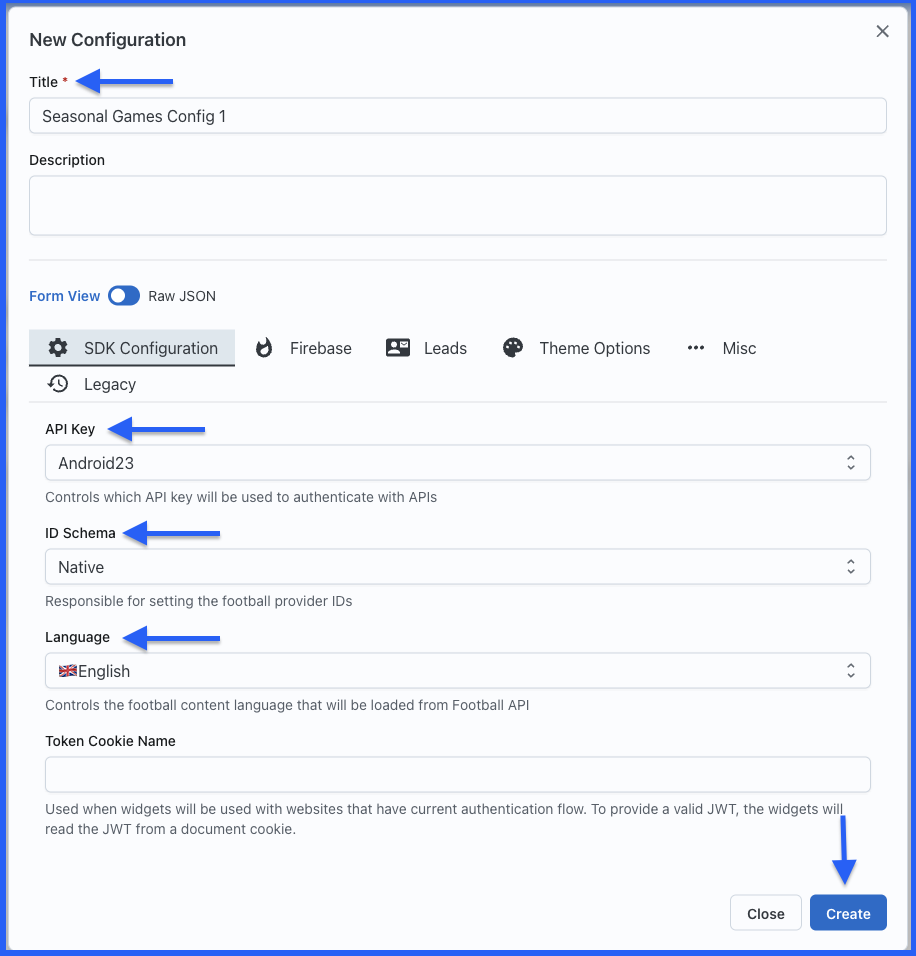Click the Firebase flame icon
This screenshot has width=916, height=956.
[x=264, y=348]
